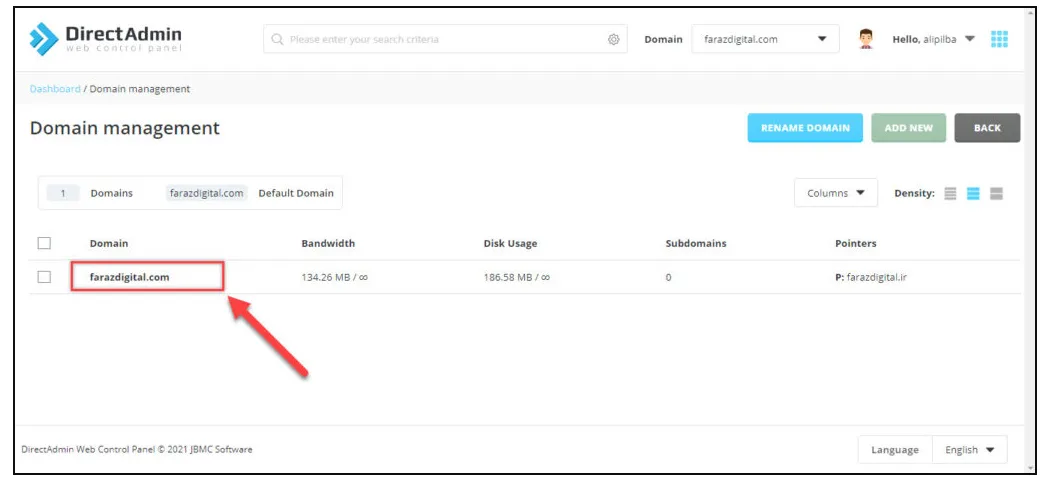Click the Language button in footer
Viewport: 1050px width, 481px height.
pos(895,450)
